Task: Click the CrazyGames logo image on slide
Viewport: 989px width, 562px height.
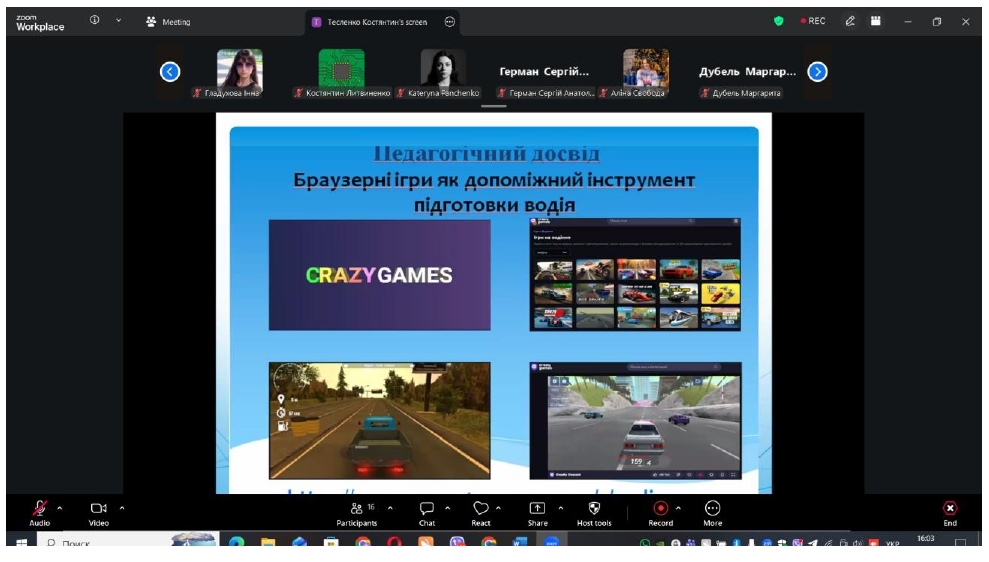Action: (x=380, y=275)
